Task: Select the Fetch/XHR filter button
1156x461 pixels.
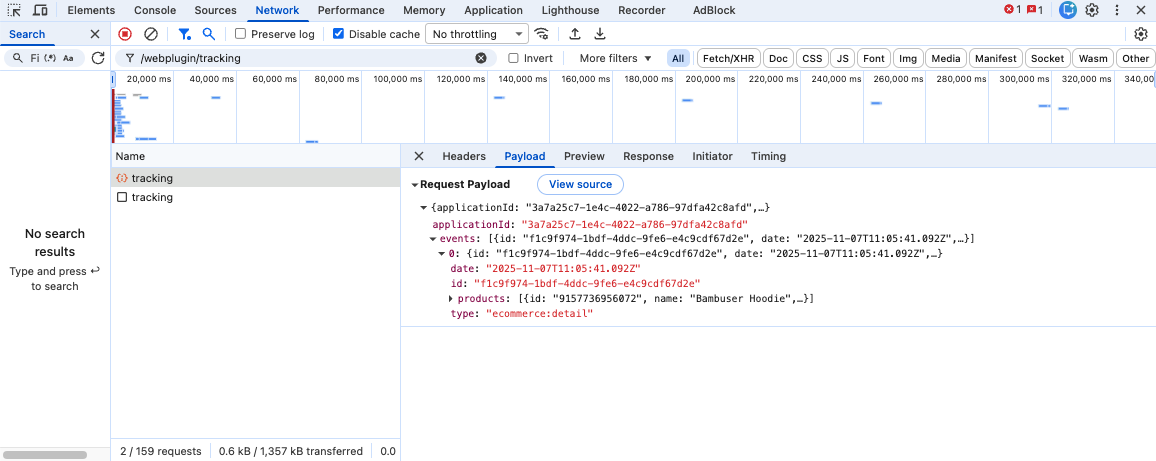Action: 728,58
